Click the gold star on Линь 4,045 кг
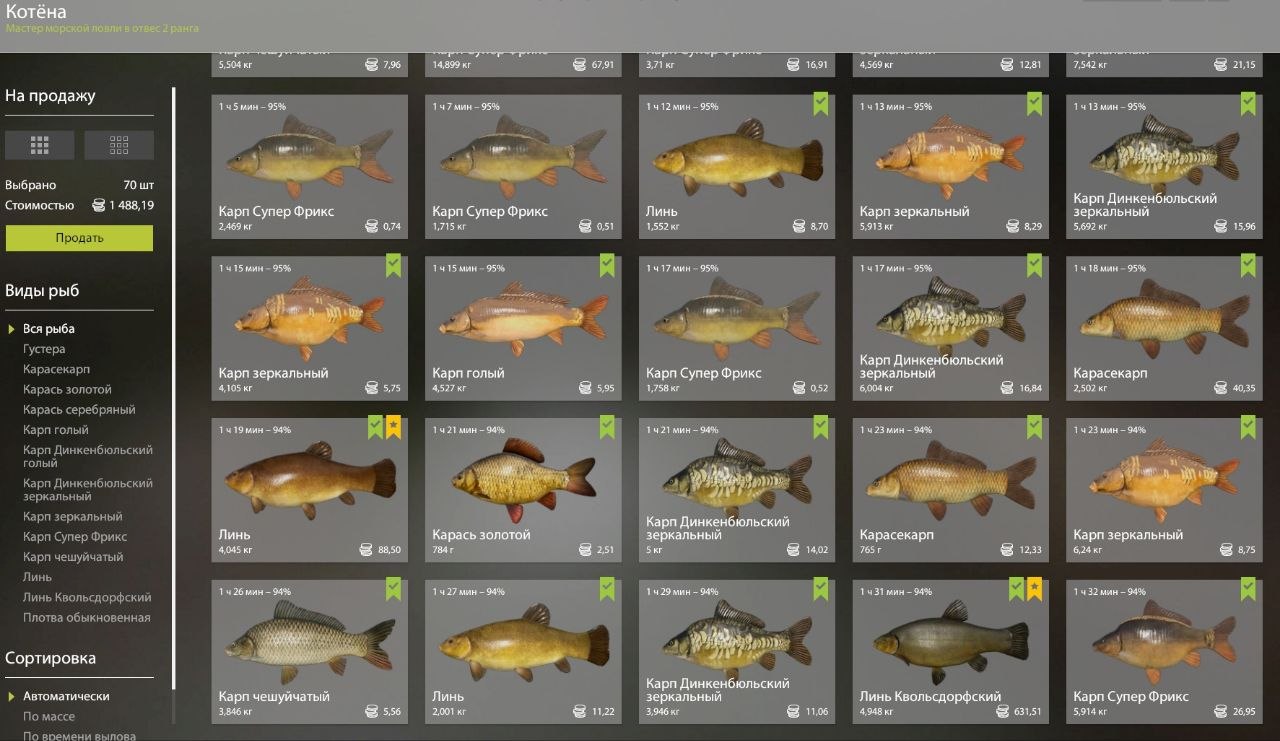 pos(393,428)
